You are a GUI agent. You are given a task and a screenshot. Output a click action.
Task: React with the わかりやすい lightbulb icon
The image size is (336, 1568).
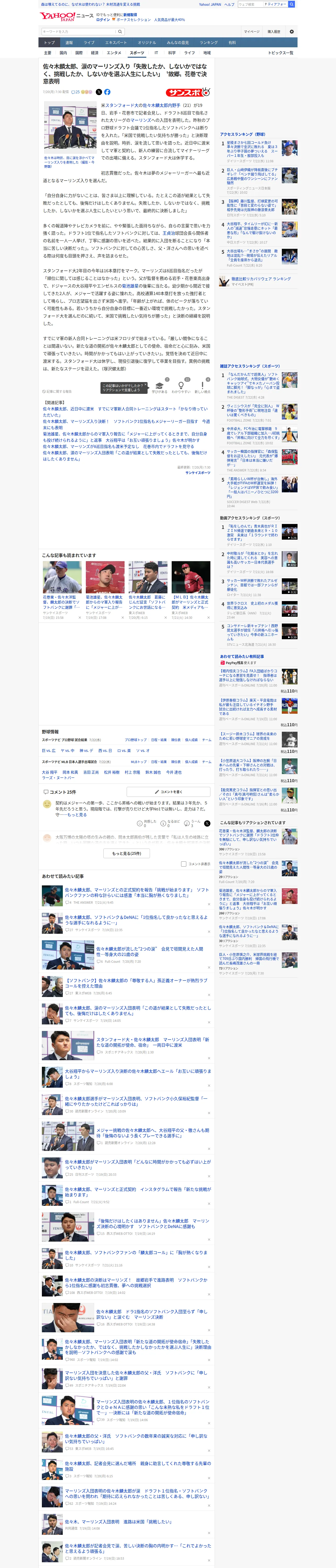pyautogui.click(x=181, y=388)
